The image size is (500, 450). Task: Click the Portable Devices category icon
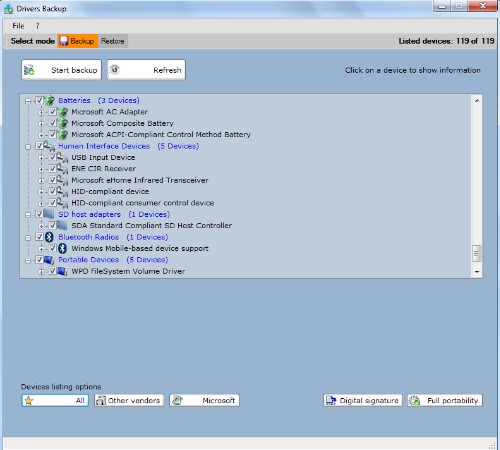(49, 260)
